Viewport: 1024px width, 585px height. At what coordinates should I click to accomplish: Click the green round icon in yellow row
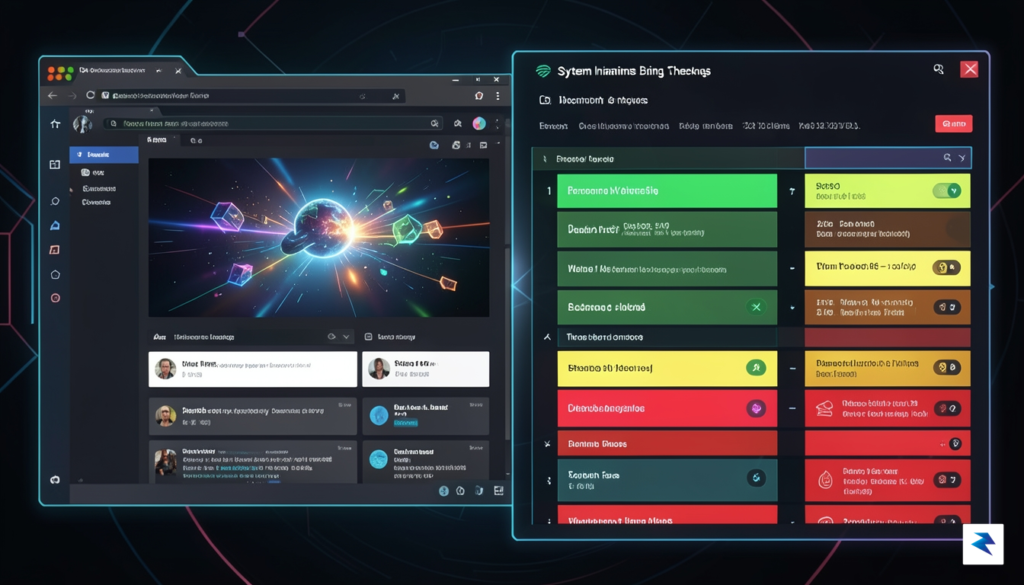(x=756, y=368)
